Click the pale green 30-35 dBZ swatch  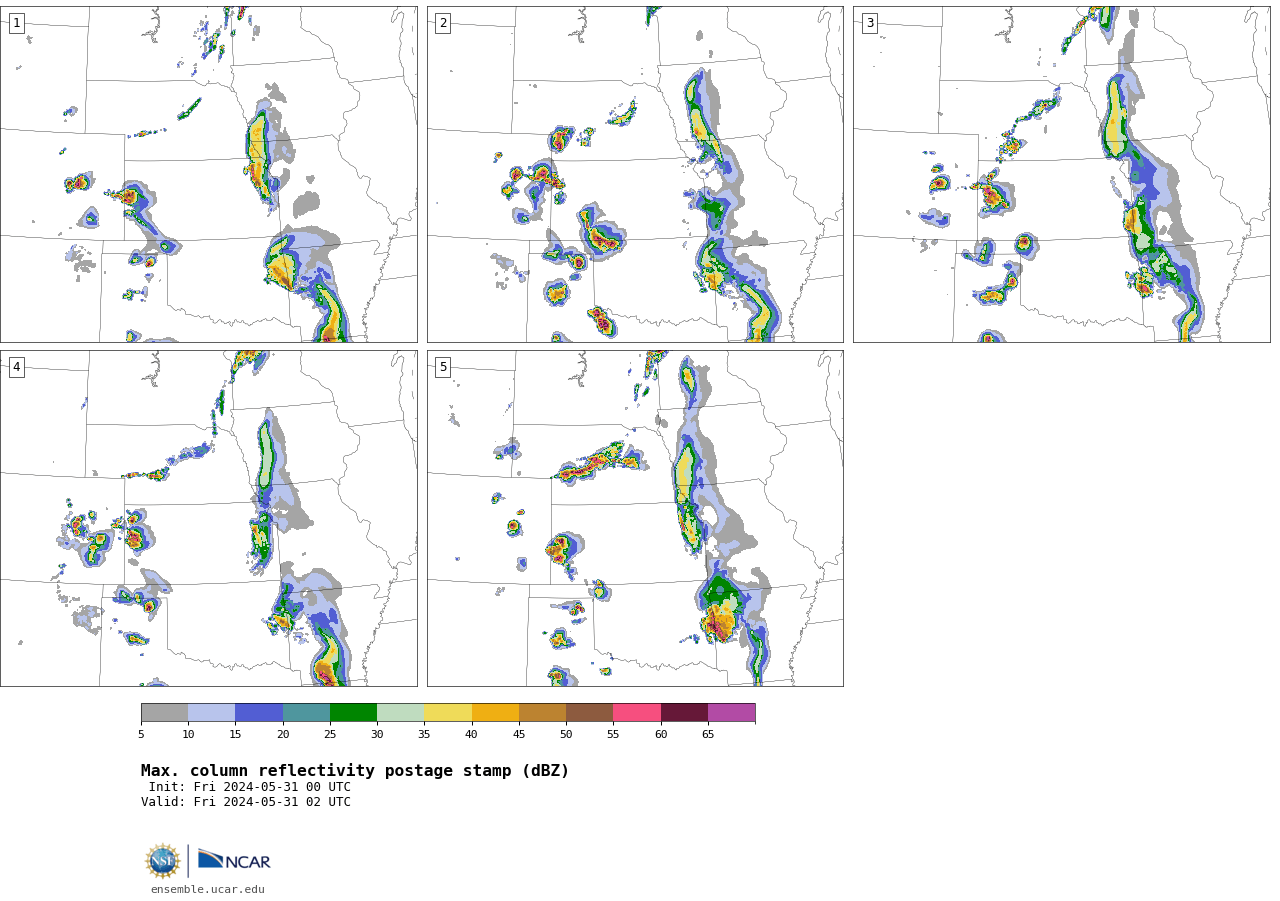pos(401,713)
